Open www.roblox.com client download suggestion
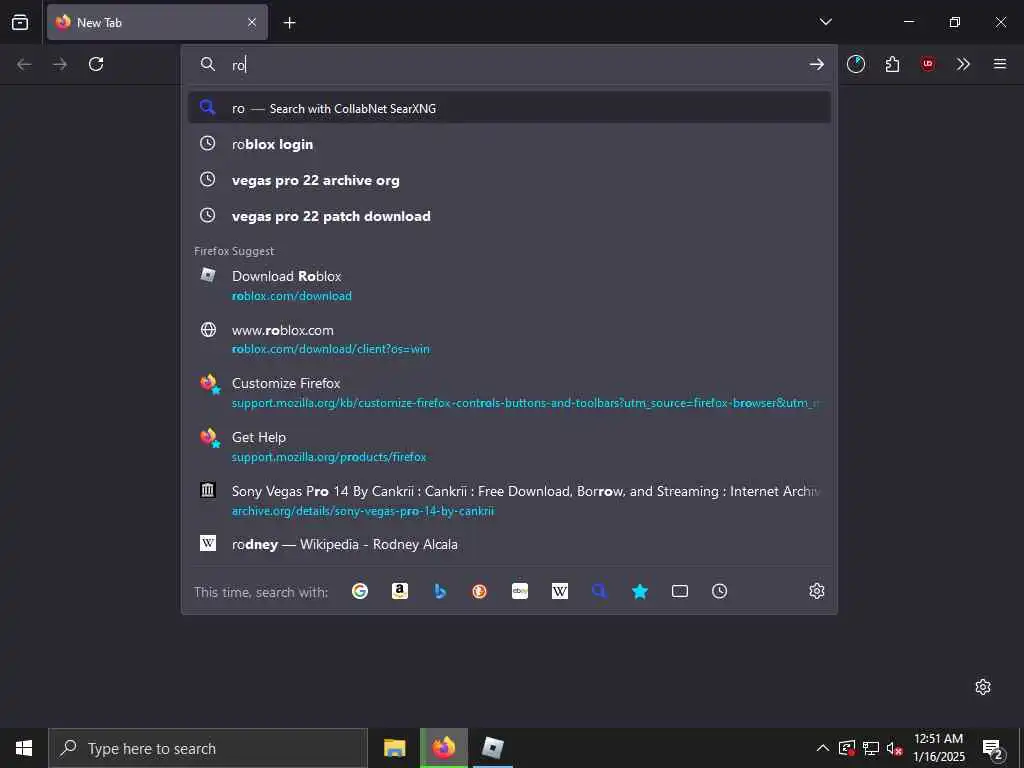The height and width of the screenshot is (768, 1024). pyautogui.click(x=509, y=339)
